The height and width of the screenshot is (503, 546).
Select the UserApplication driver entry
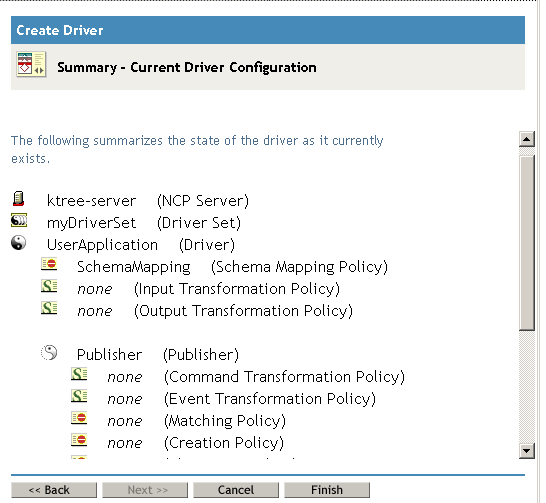102,245
